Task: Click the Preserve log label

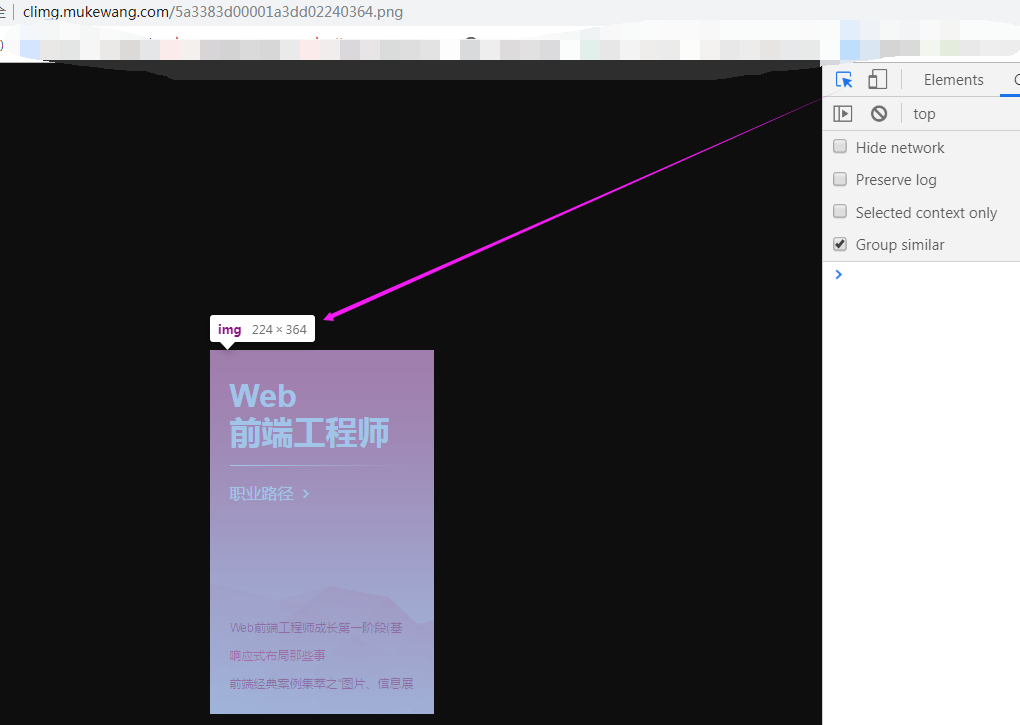Action: click(x=896, y=179)
